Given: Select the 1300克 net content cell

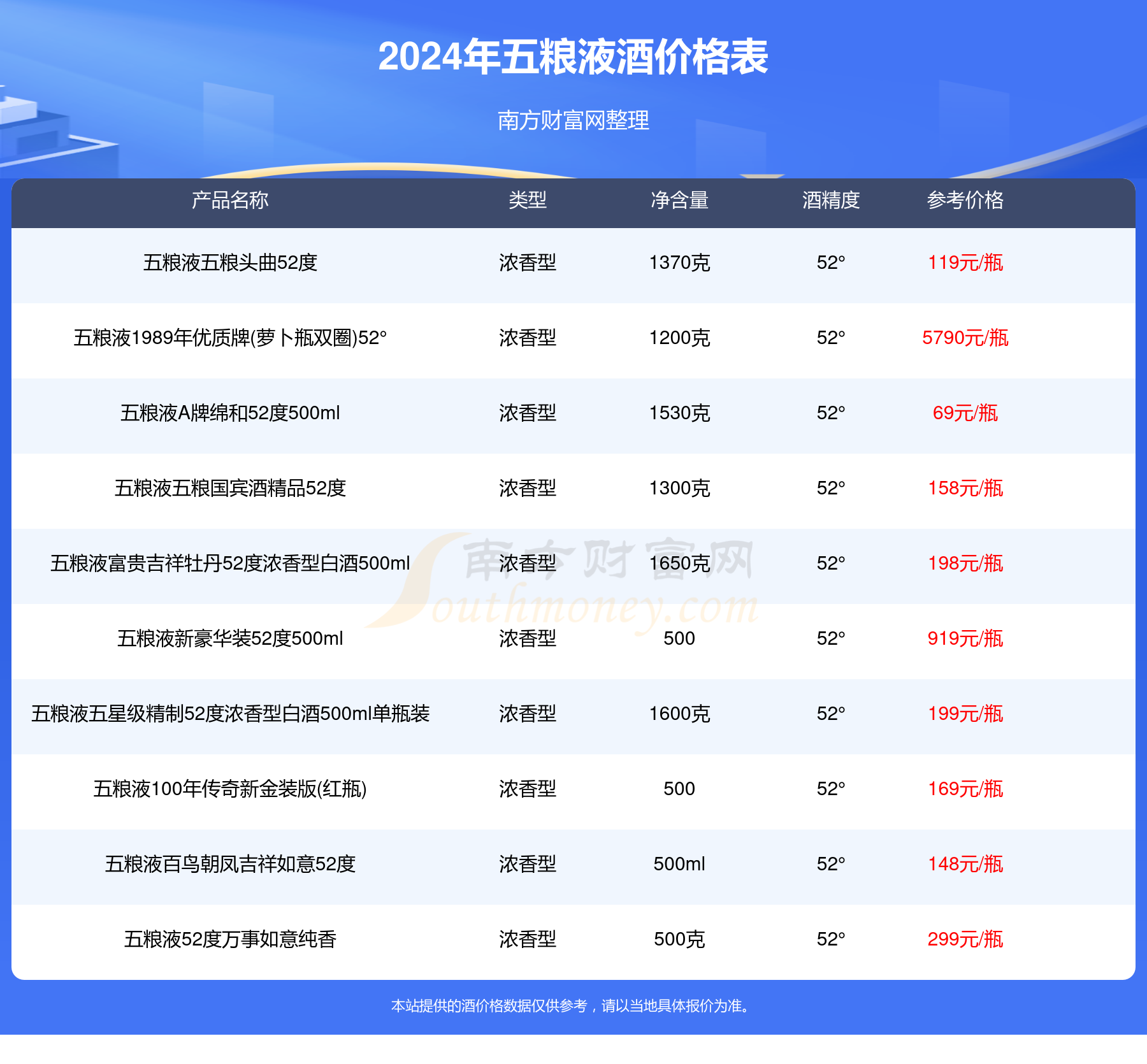Looking at the screenshot, I should [x=679, y=488].
